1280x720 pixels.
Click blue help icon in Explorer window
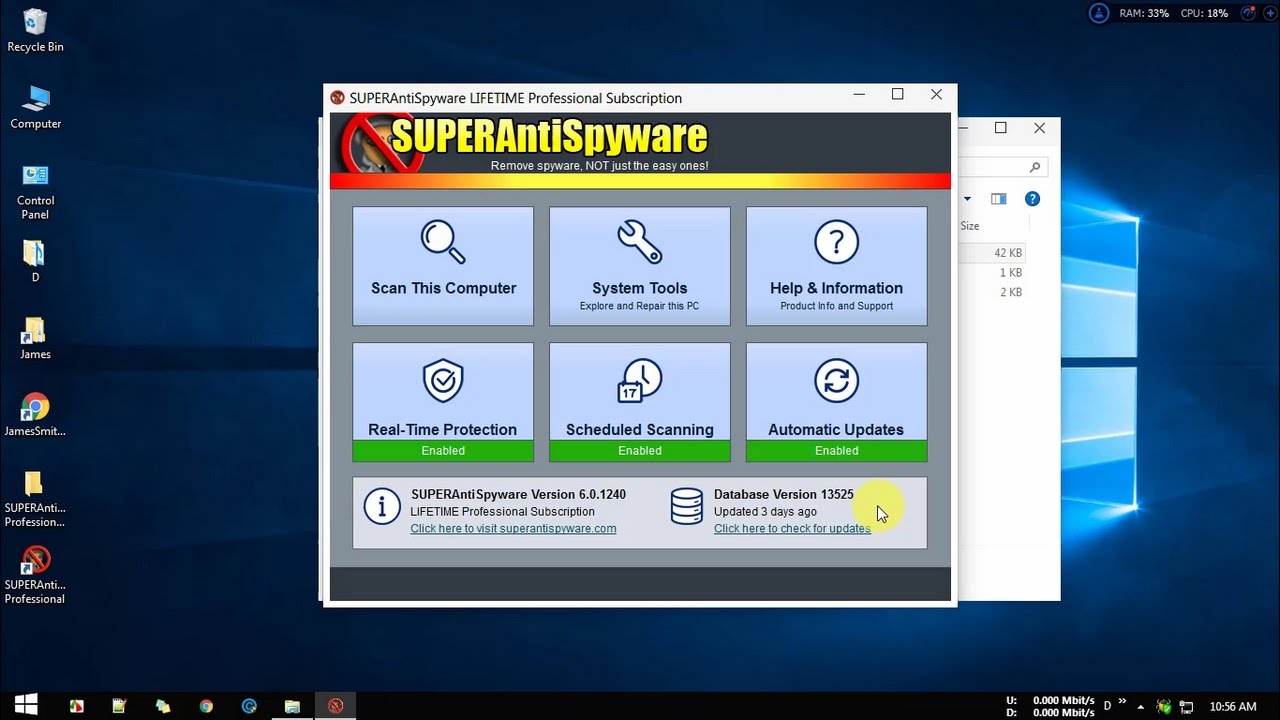(x=1032, y=199)
